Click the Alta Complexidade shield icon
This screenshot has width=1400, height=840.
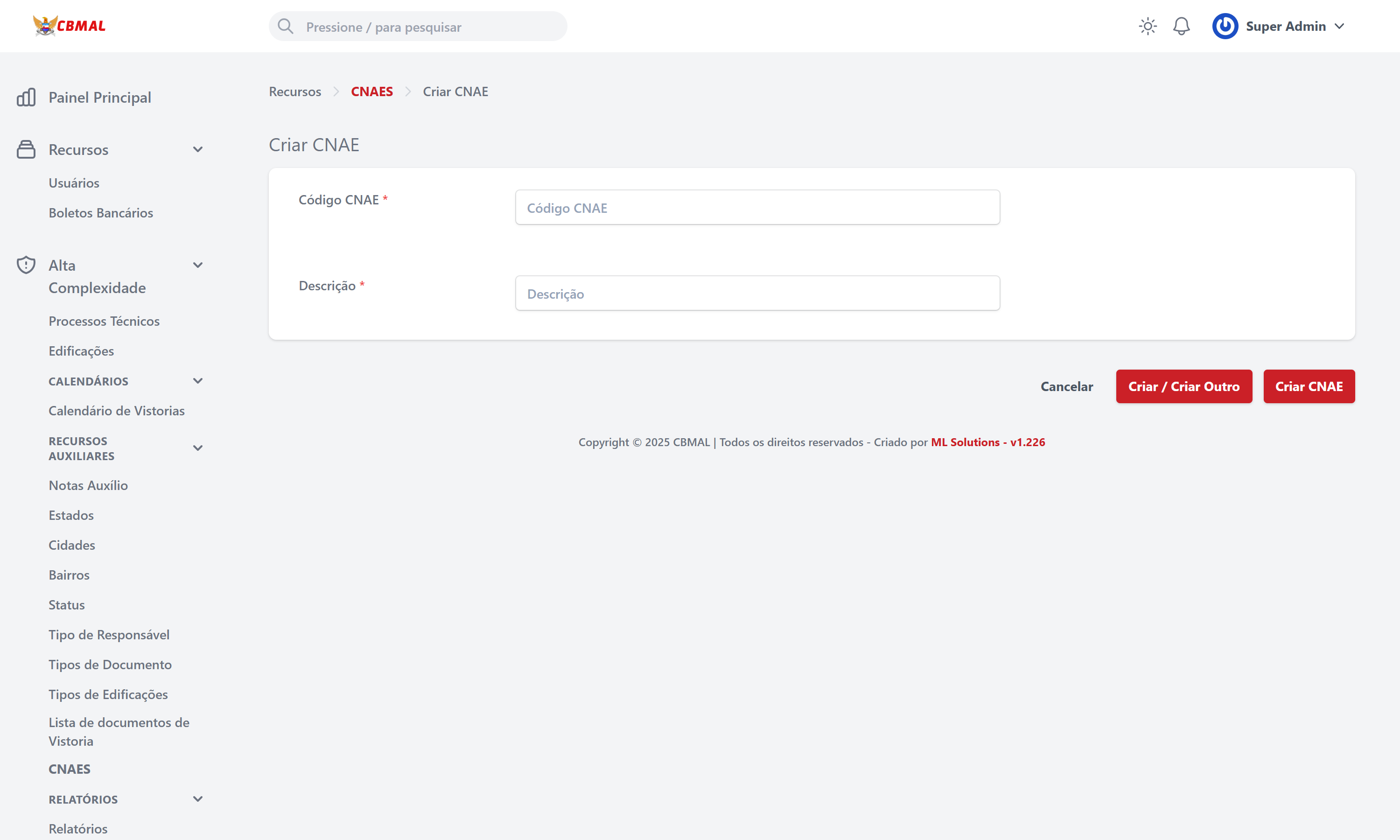pos(26,265)
